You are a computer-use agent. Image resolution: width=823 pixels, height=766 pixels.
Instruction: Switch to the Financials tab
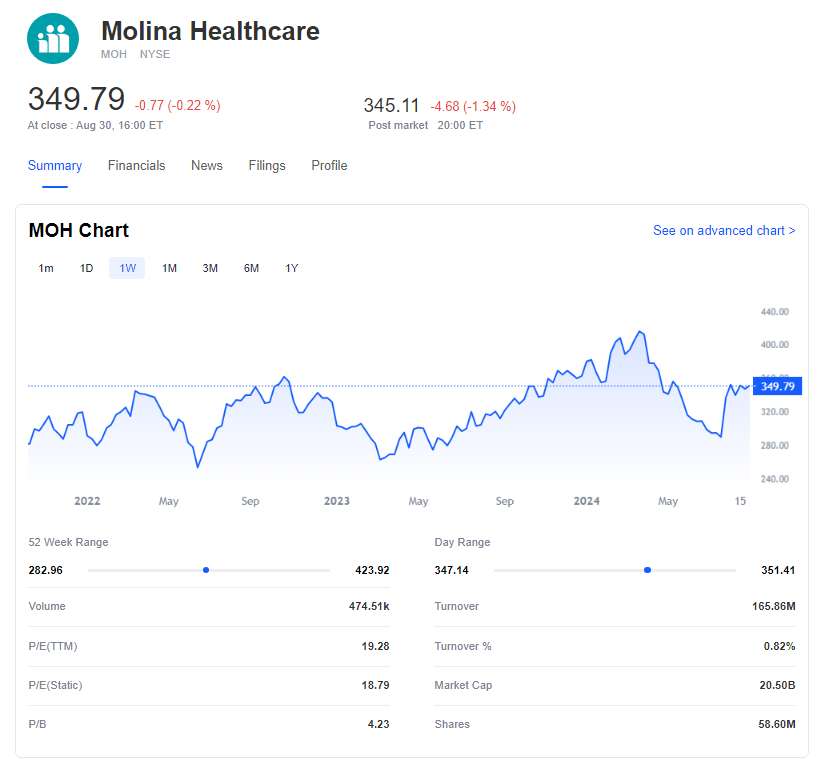click(x=137, y=166)
